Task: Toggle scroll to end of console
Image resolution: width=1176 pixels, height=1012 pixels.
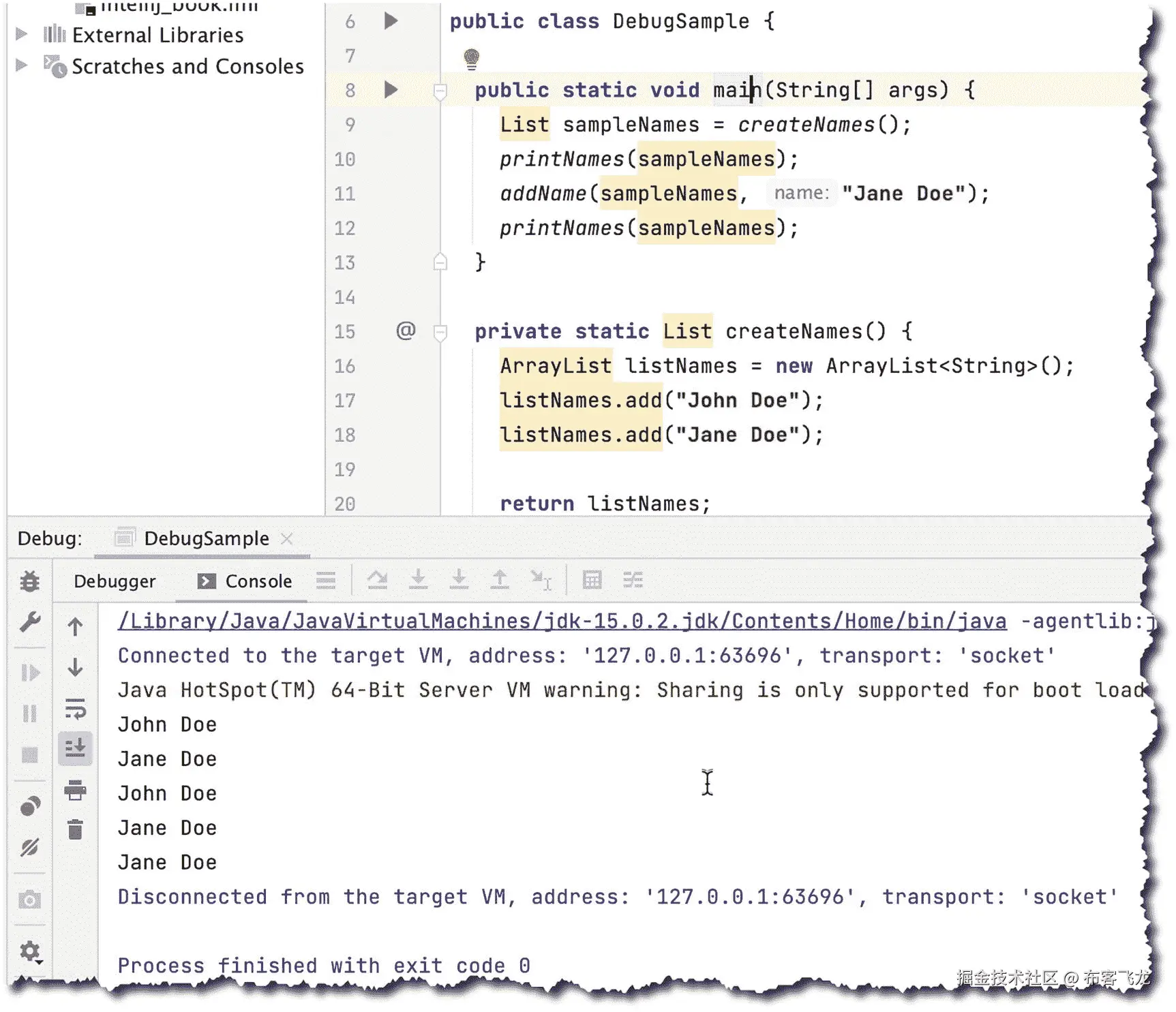Action: (75, 748)
